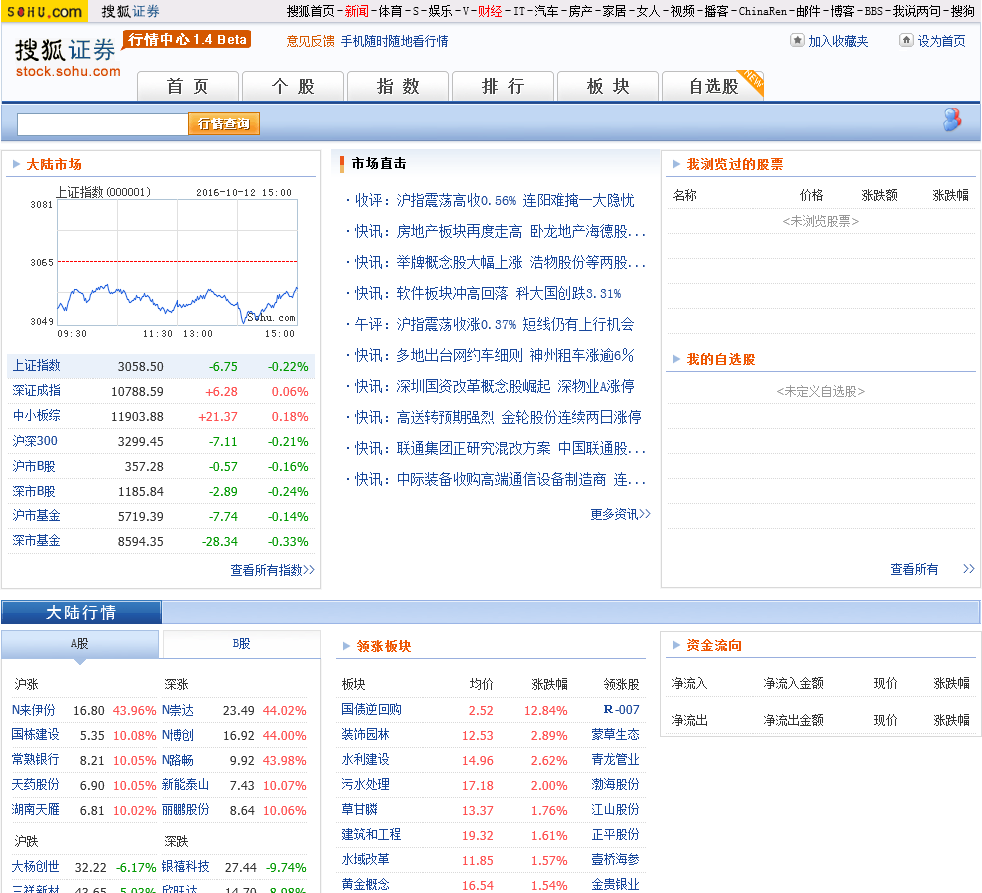Open the 新能泰山 stock link
Viewport: 982px width, 893px height.
pos(185,785)
